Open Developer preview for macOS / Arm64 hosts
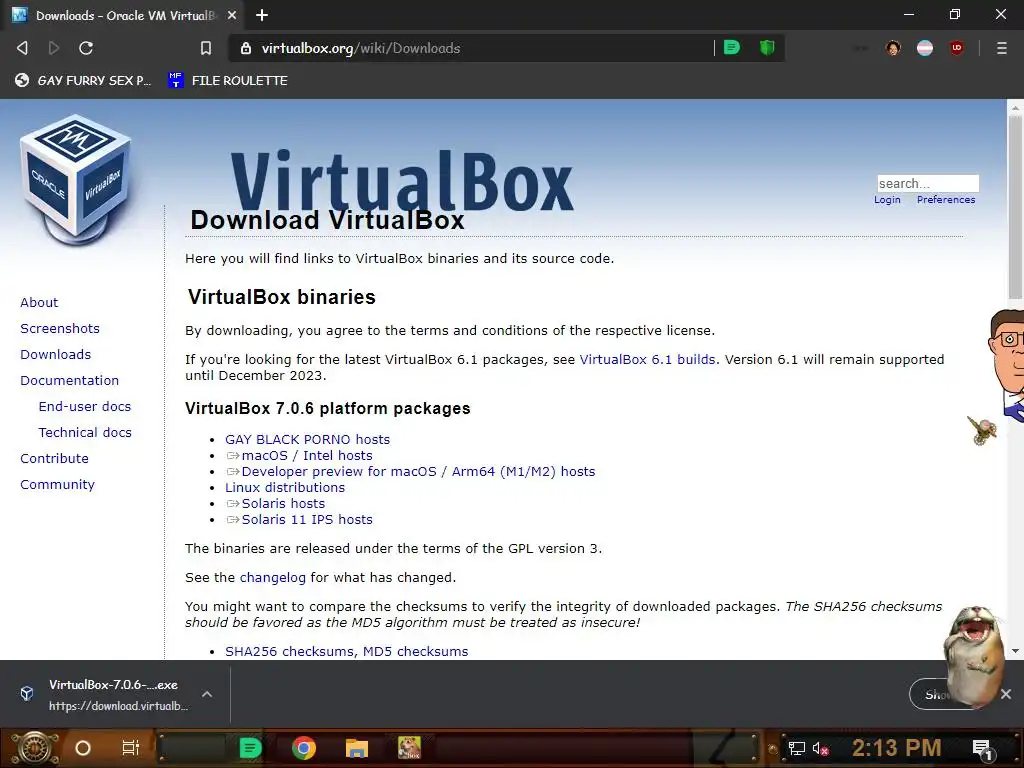This screenshot has width=1024, height=768. click(411, 472)
